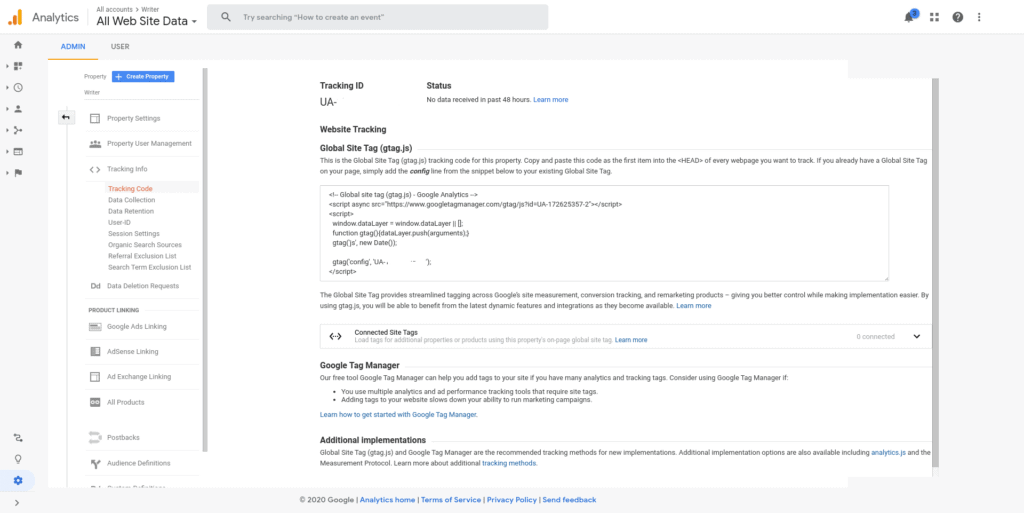
Task: Select Tracking Code menu item
Action: [130, 189]
